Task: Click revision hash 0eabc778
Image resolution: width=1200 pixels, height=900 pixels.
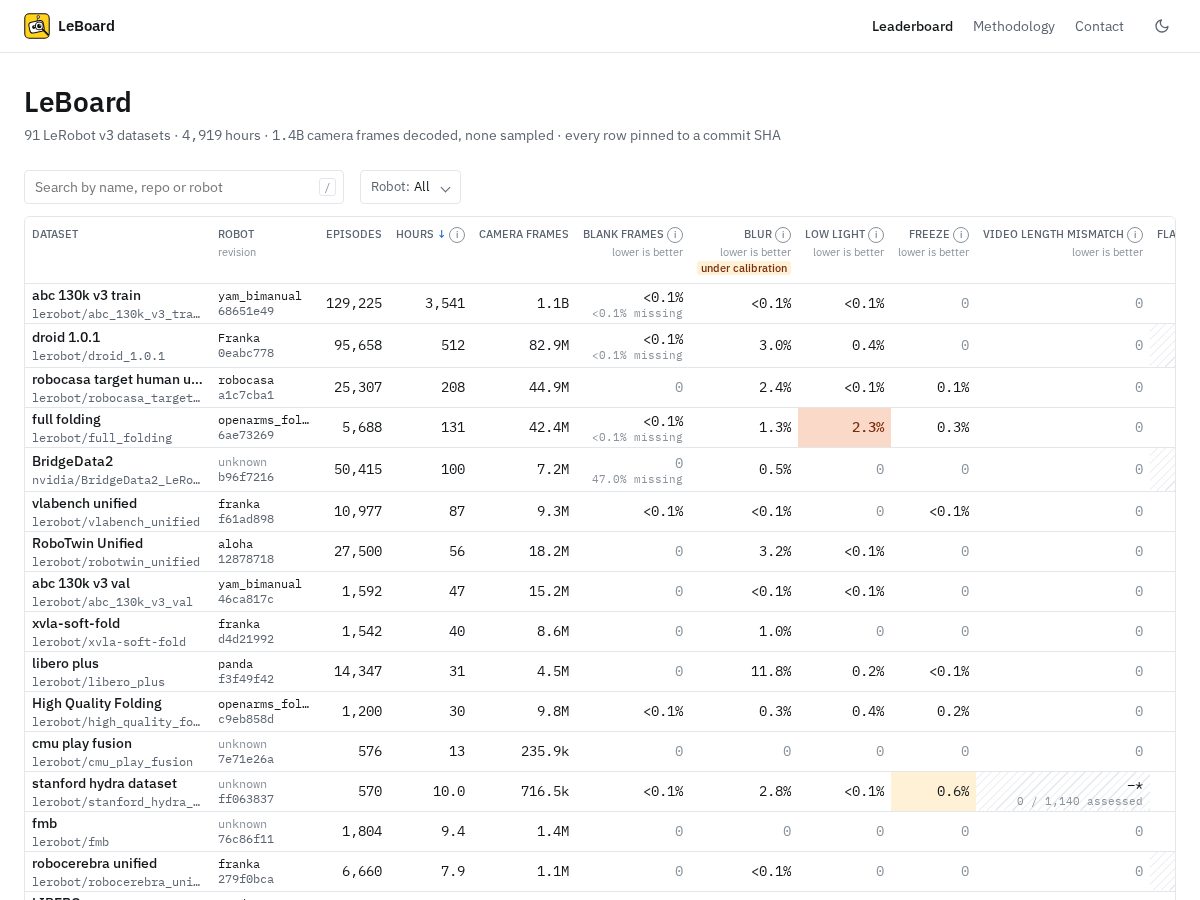Action: pos(246,353)
